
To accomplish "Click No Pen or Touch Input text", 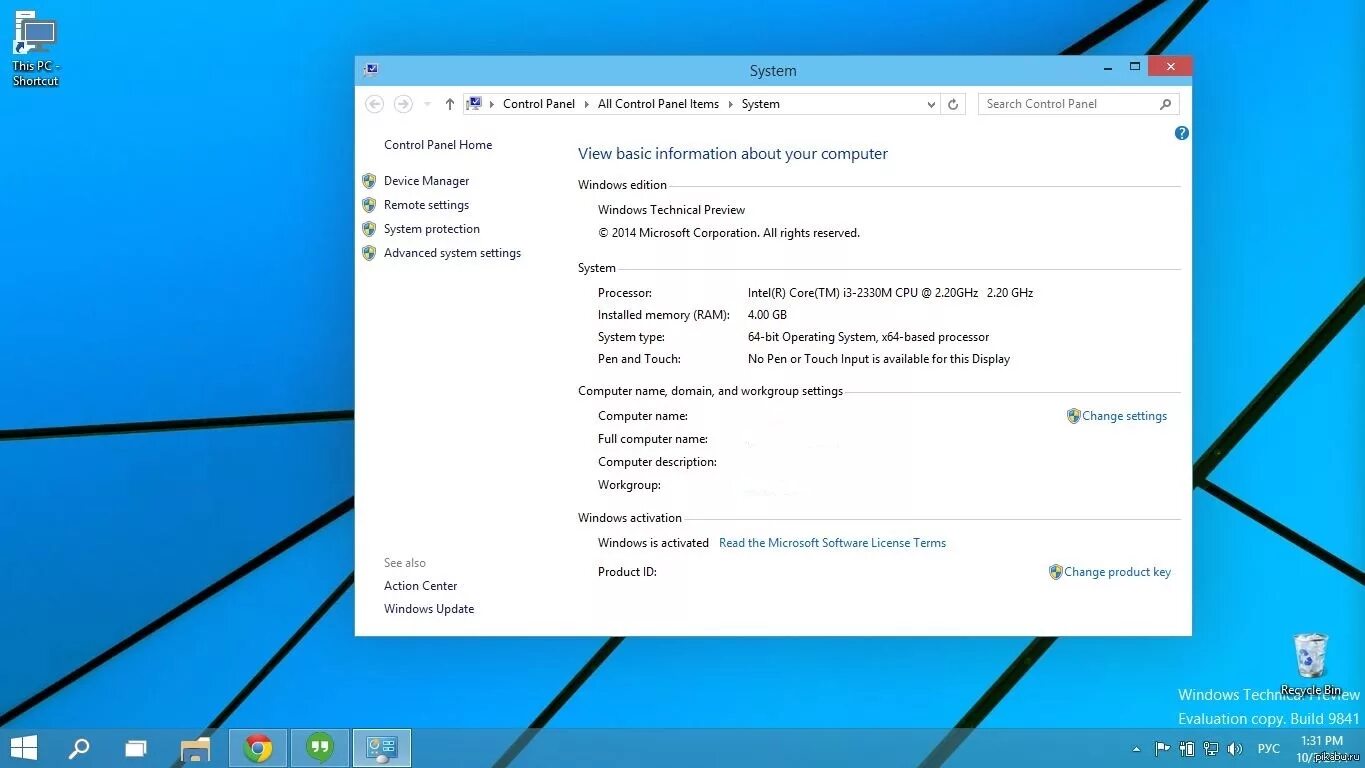I will click(x=879, y=359).
